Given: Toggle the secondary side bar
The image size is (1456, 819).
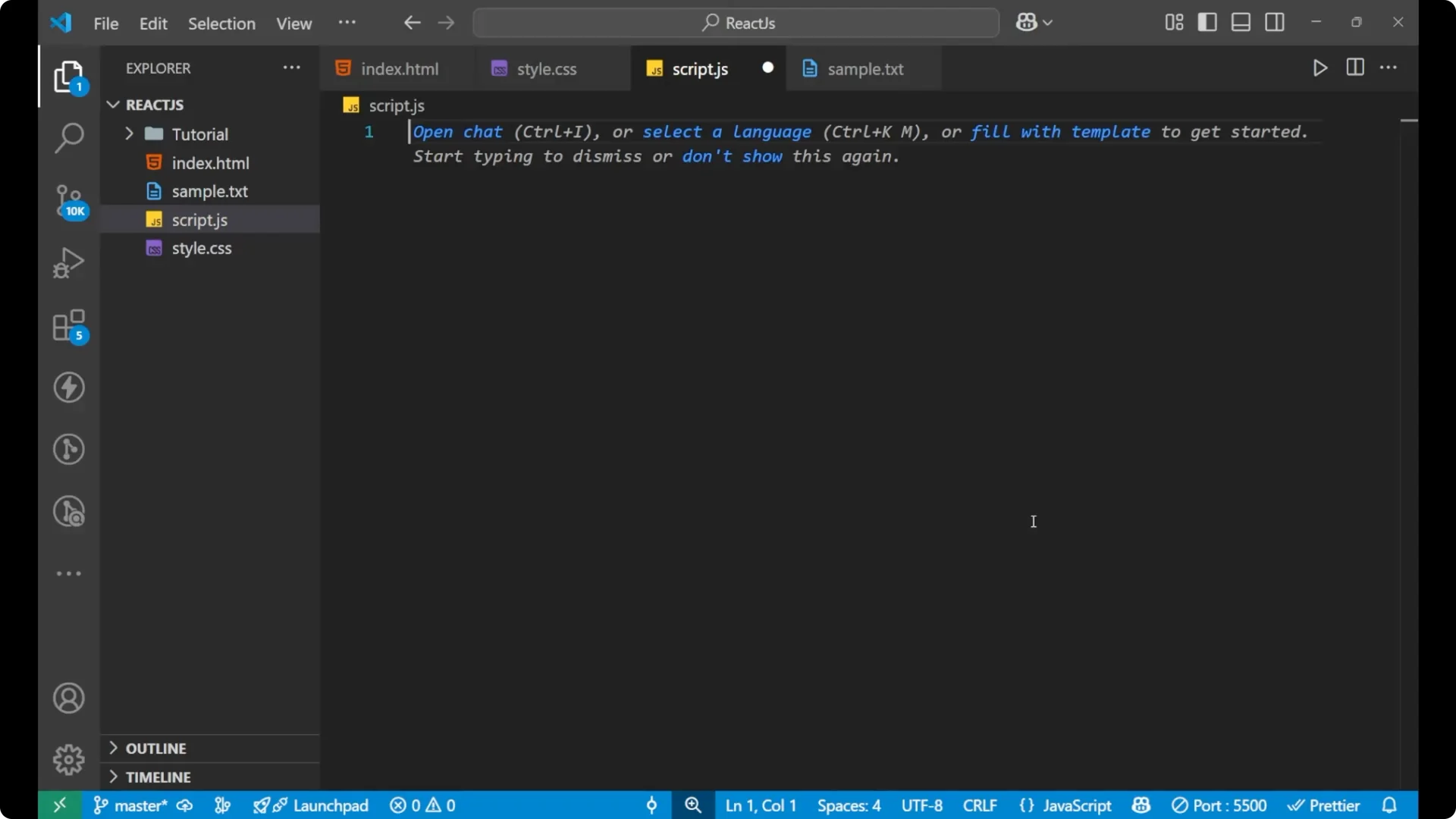Looking at the screenshot, I should click(x=1276, y=22).
